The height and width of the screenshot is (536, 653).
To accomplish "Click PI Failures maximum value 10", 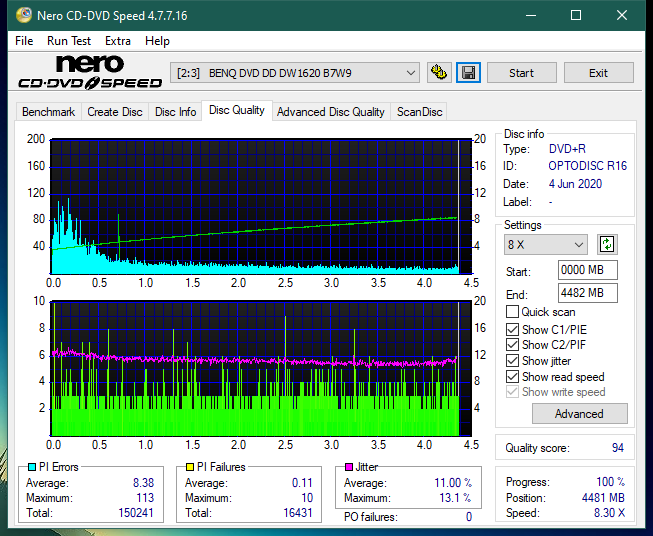I will [x=307, y=498].
